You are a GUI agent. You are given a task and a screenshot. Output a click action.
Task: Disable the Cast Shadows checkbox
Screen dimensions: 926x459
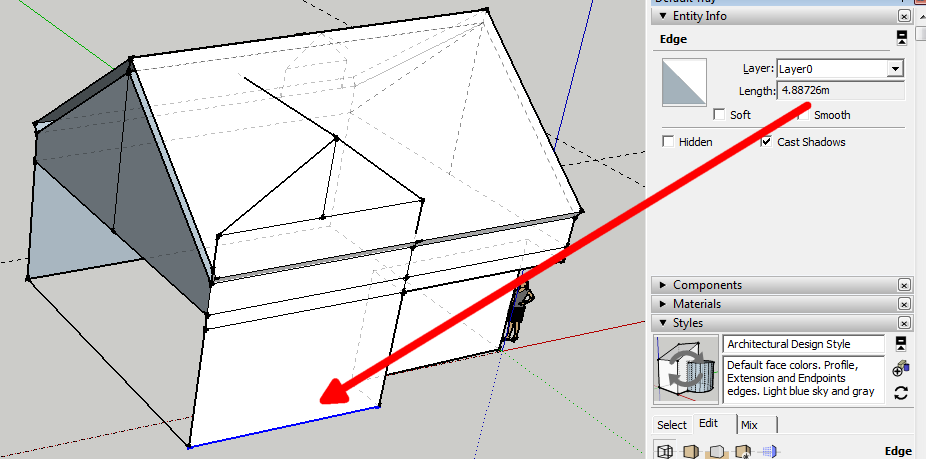(x=766, y=142)
